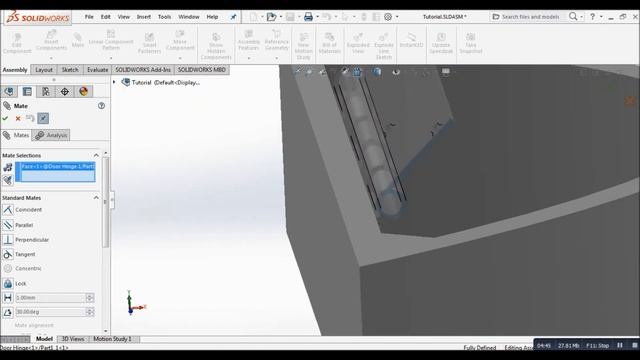This screenshot has height=360, width=640.
Task: Open the Options gear dropdown arrow
Action: click(x=397, y=17)
